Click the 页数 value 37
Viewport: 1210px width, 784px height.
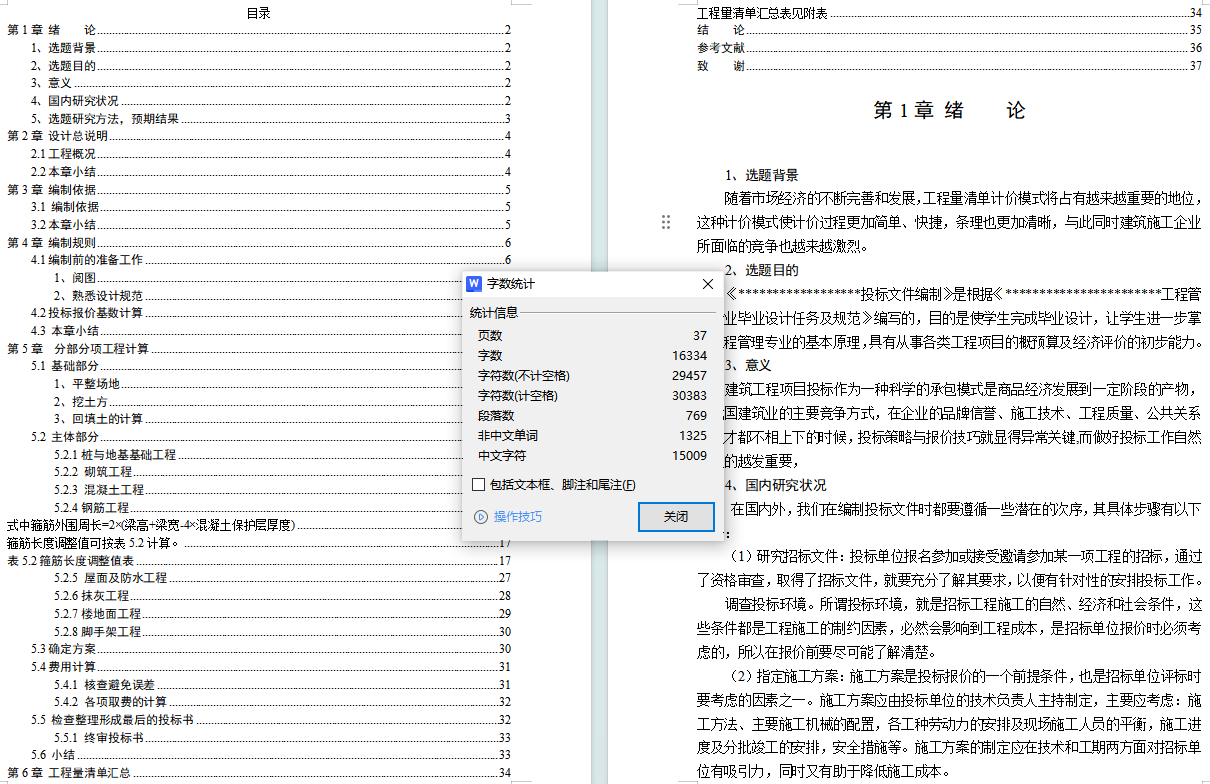[700, 336]
